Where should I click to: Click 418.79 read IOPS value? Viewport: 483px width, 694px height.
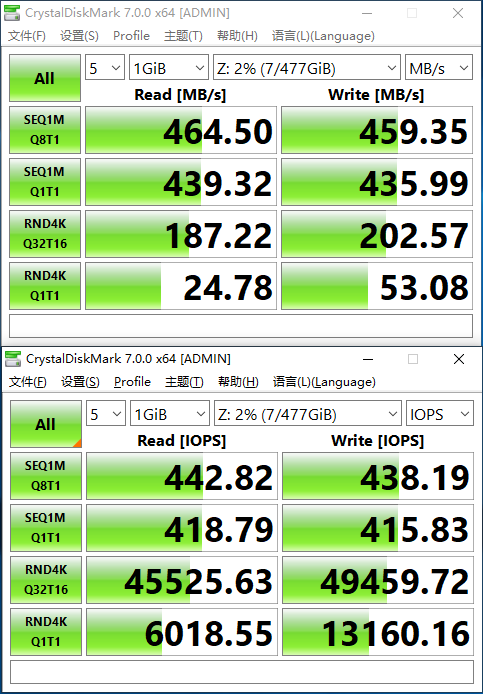click(x=182, y=528)
